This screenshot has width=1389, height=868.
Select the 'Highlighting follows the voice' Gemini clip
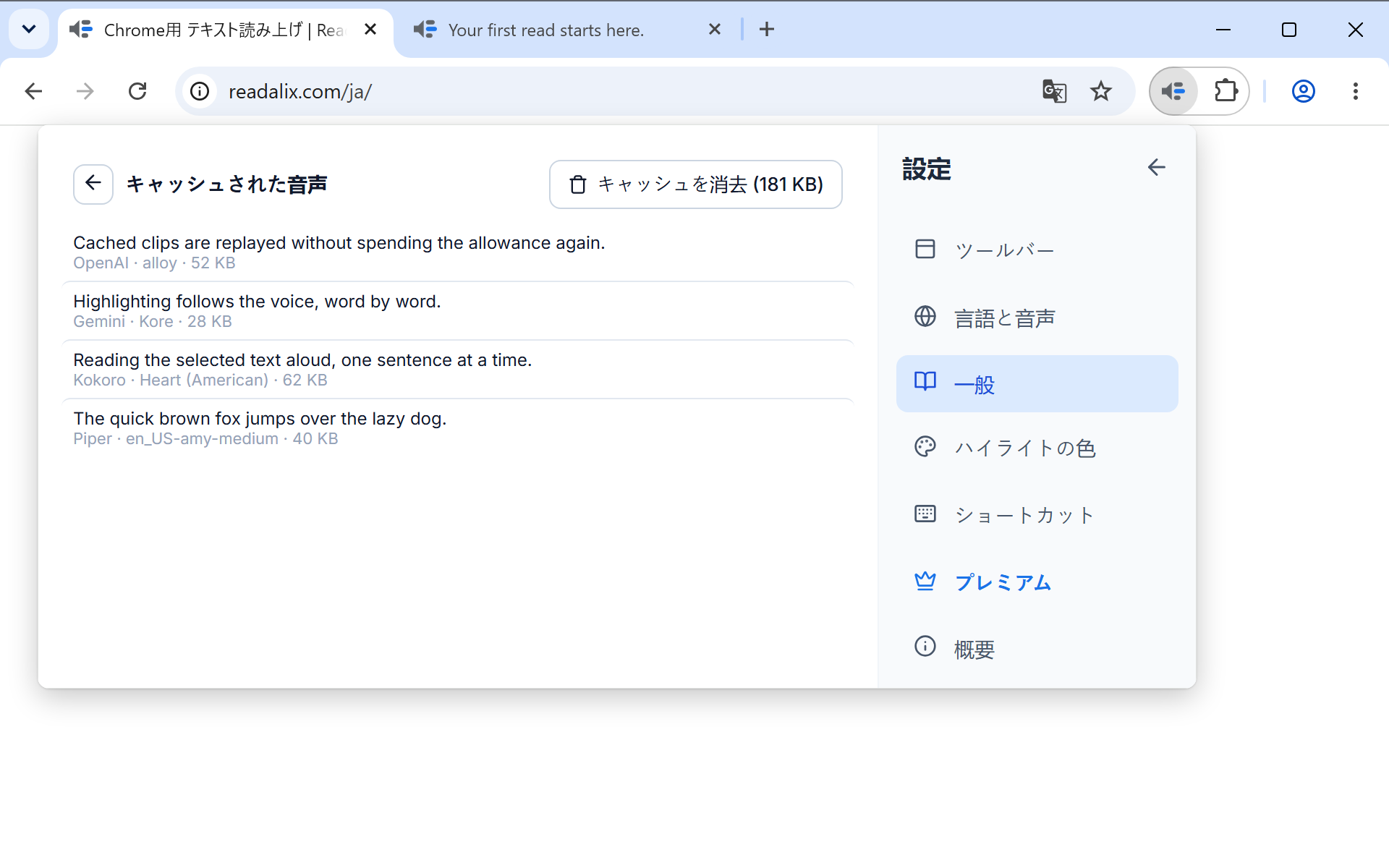pyautogui.click(x=458, y=311)
